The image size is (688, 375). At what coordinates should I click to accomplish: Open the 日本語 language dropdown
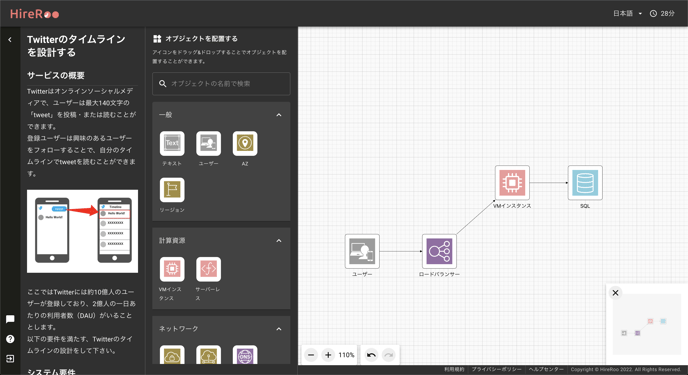[627, 14]
